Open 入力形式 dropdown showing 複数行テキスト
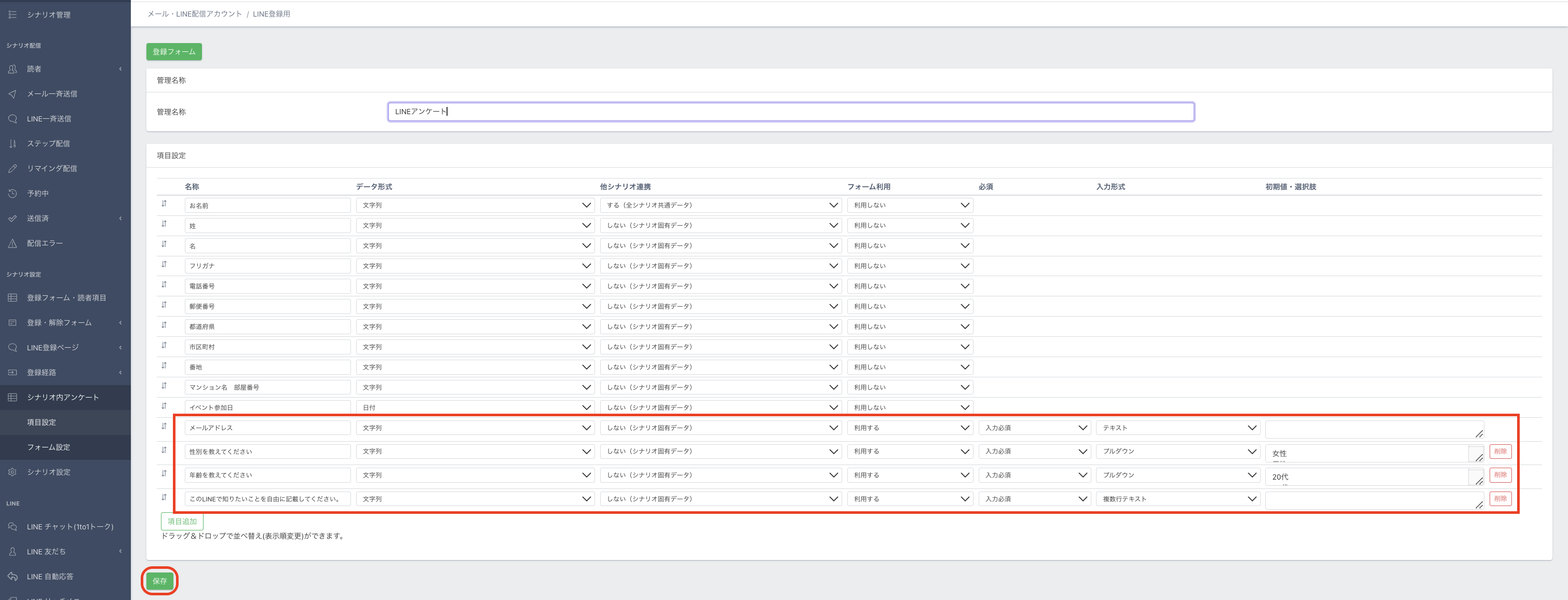The height and width of the screenshot is (600, 1568). [x=1177, y=499]
